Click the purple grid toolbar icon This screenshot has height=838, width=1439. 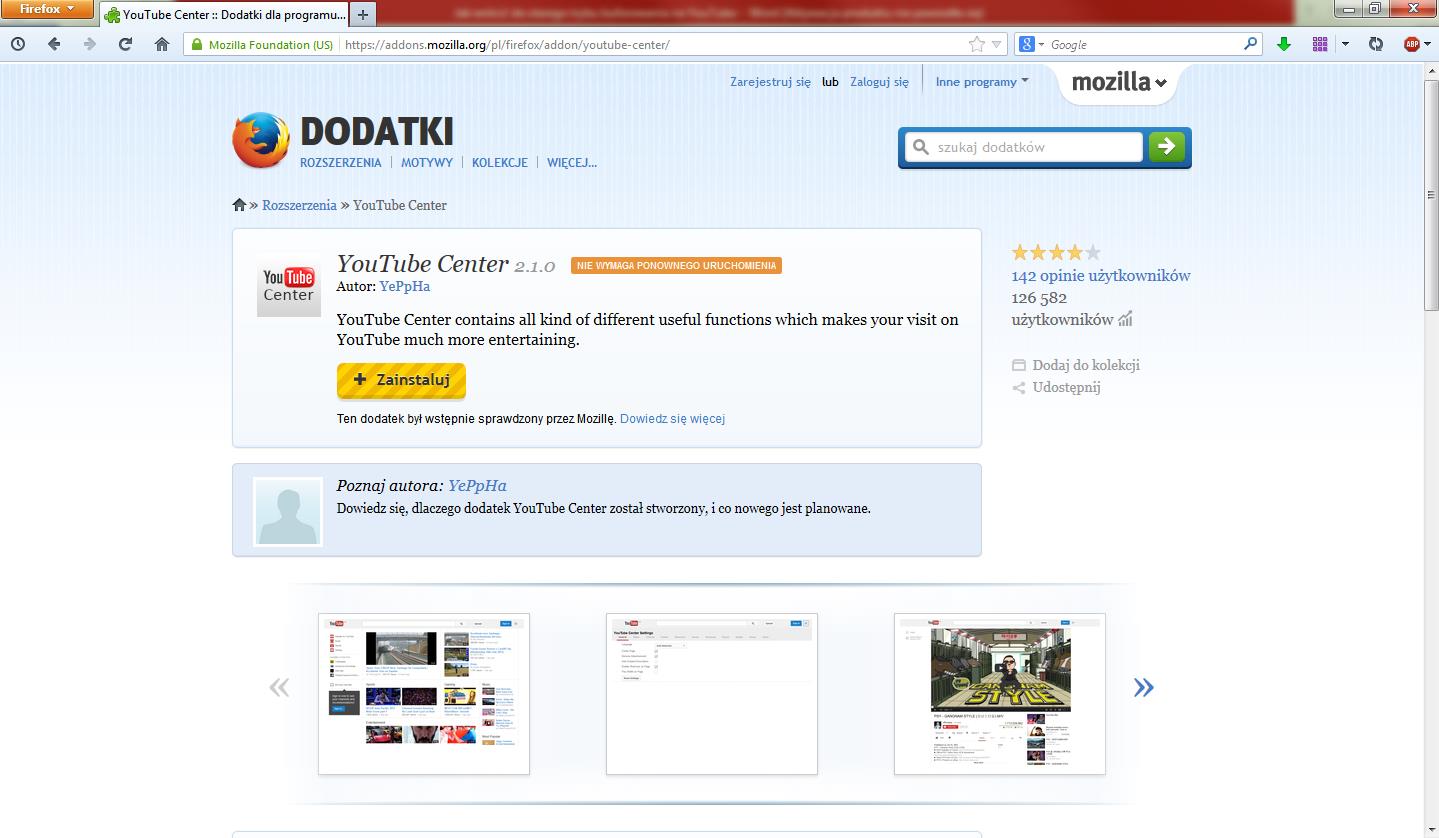(x=1320, y=44)
